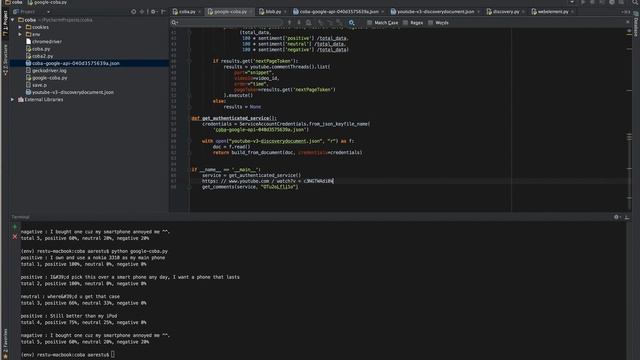Open the Project tool window stripe button
This screenshot has height=360, width=640.
(5, 24)
